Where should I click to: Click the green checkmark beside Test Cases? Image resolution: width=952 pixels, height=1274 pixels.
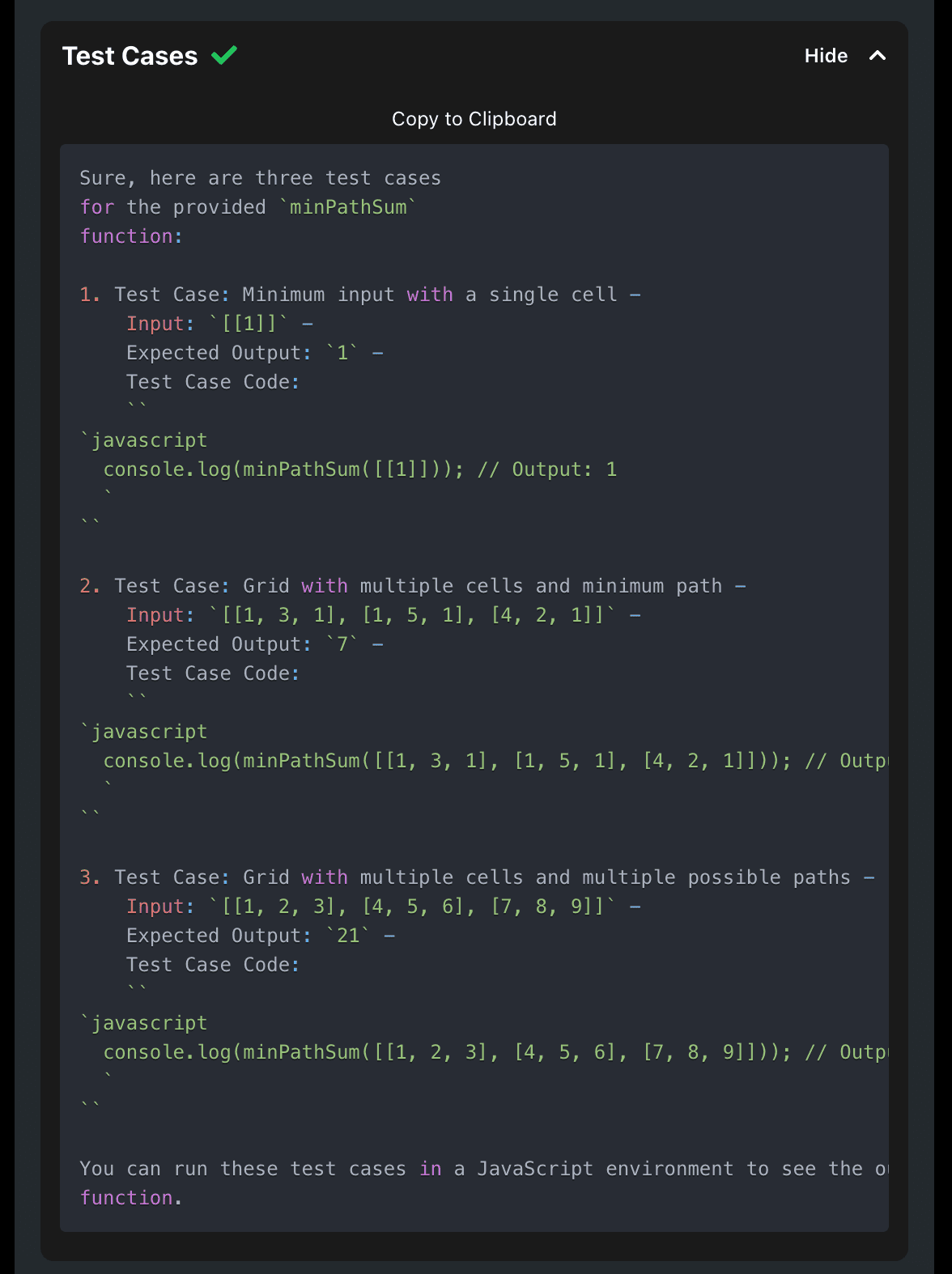(x=223, y=55)
